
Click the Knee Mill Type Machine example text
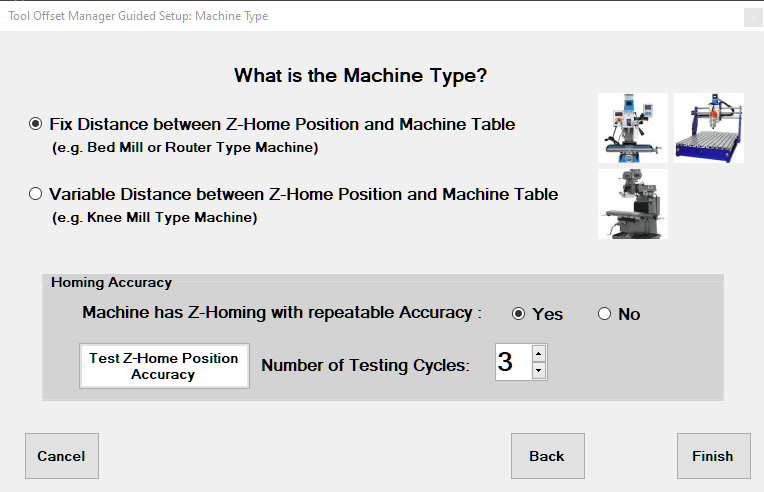pyautogui.click(x=154, y=217)
